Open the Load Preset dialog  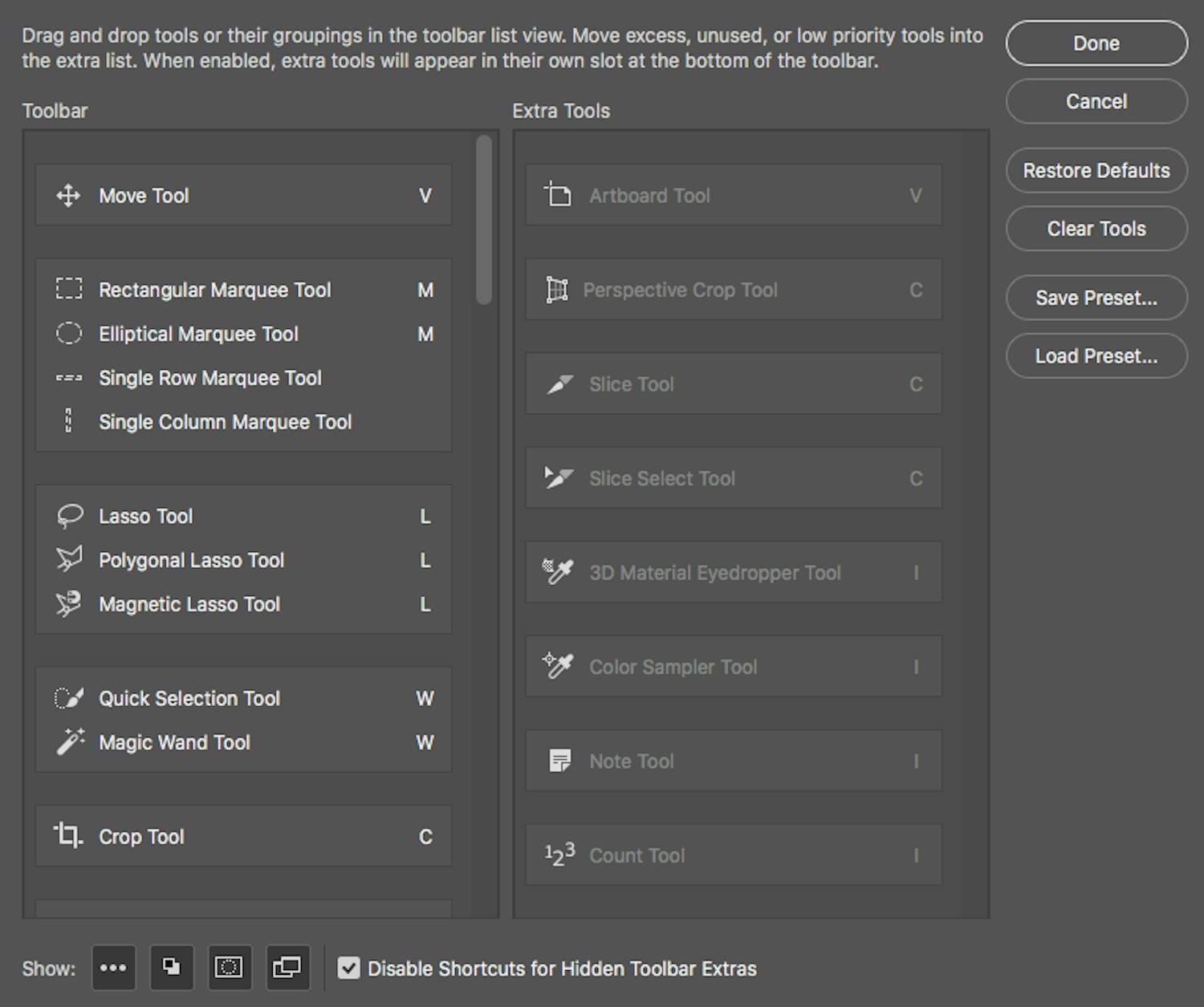pyautogui.click(x=1096, y=356)
